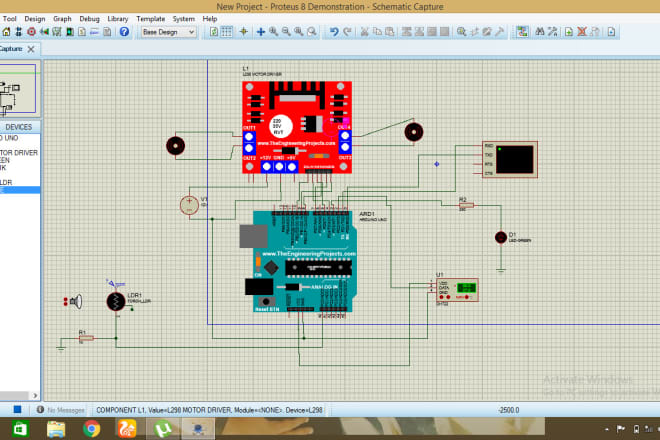
Task: Open the System menu
Action: (184, 19)
